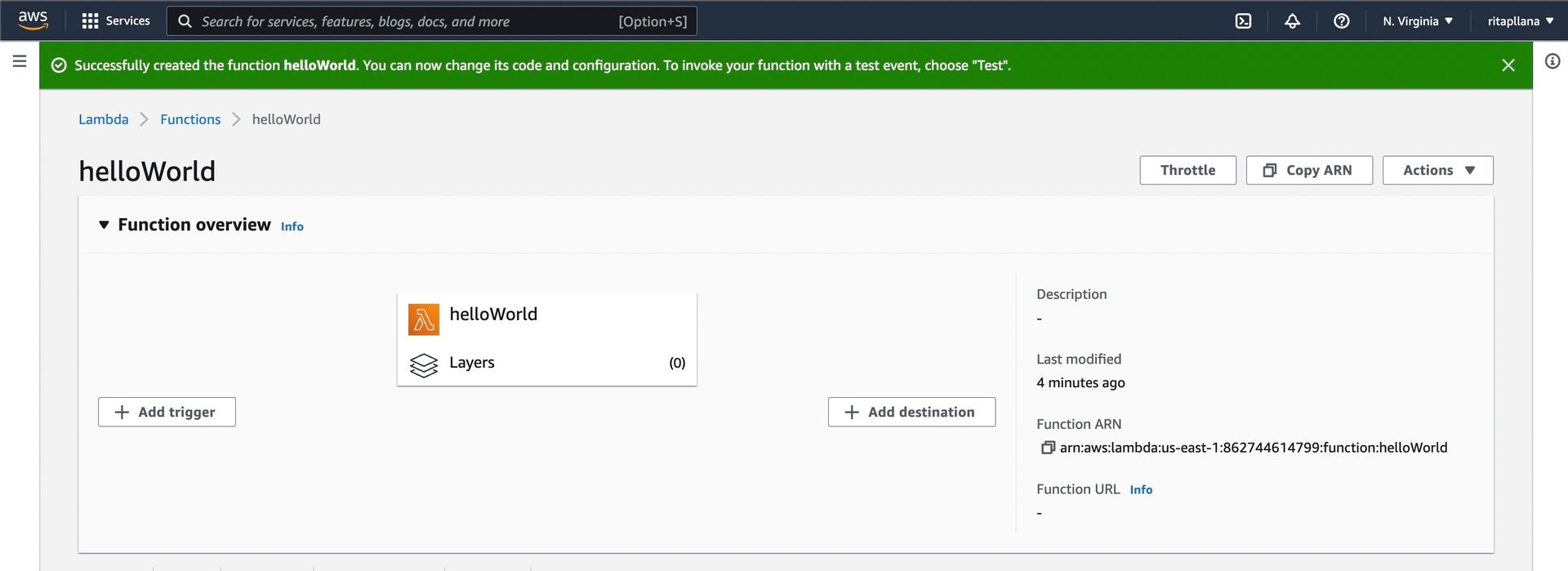The width and height of the screenshot is (1568, 571).
Task: Dismiss the green success banner
Action: 1508,65
